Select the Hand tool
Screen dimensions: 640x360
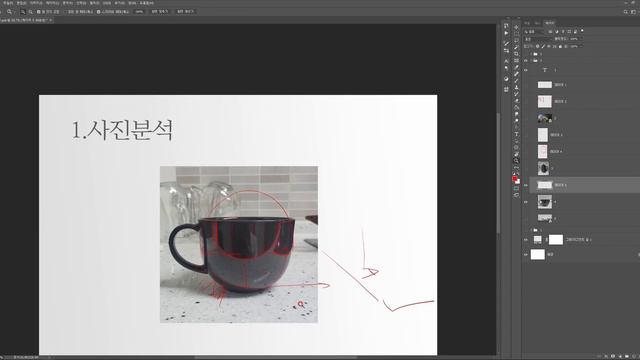coord(516,154)
